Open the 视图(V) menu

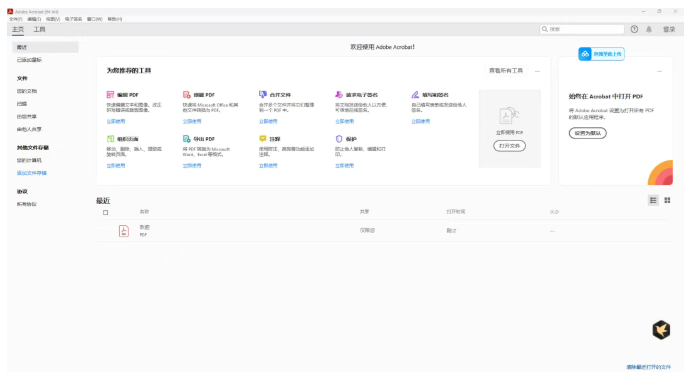53,19
